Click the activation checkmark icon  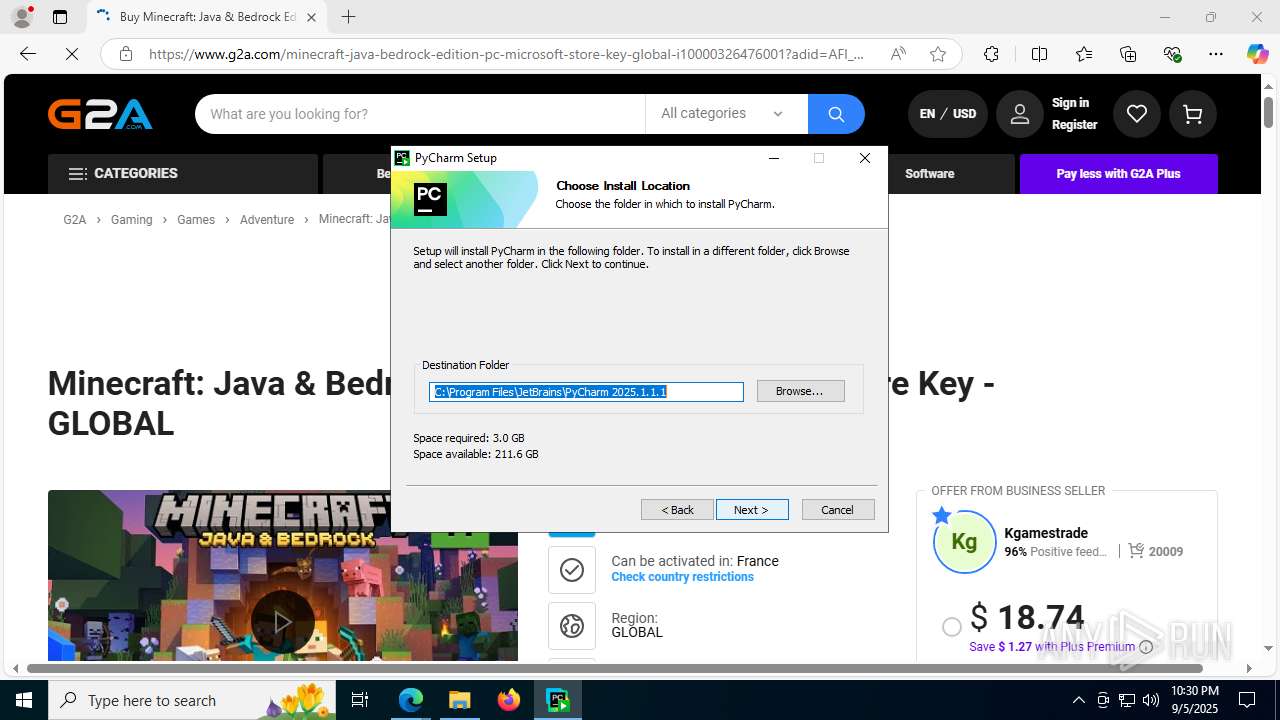click(x=572, y=570)
